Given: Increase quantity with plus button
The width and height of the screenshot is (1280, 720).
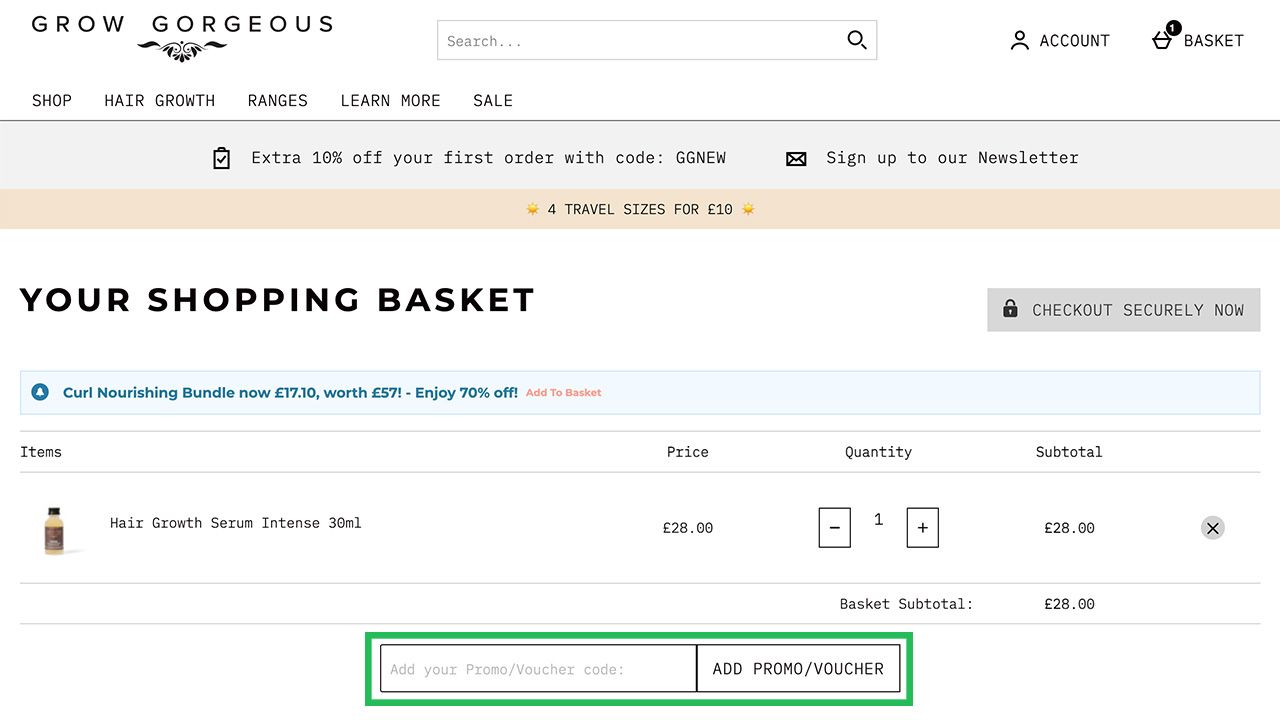Looking at the screenshot, I should [922, 528].
